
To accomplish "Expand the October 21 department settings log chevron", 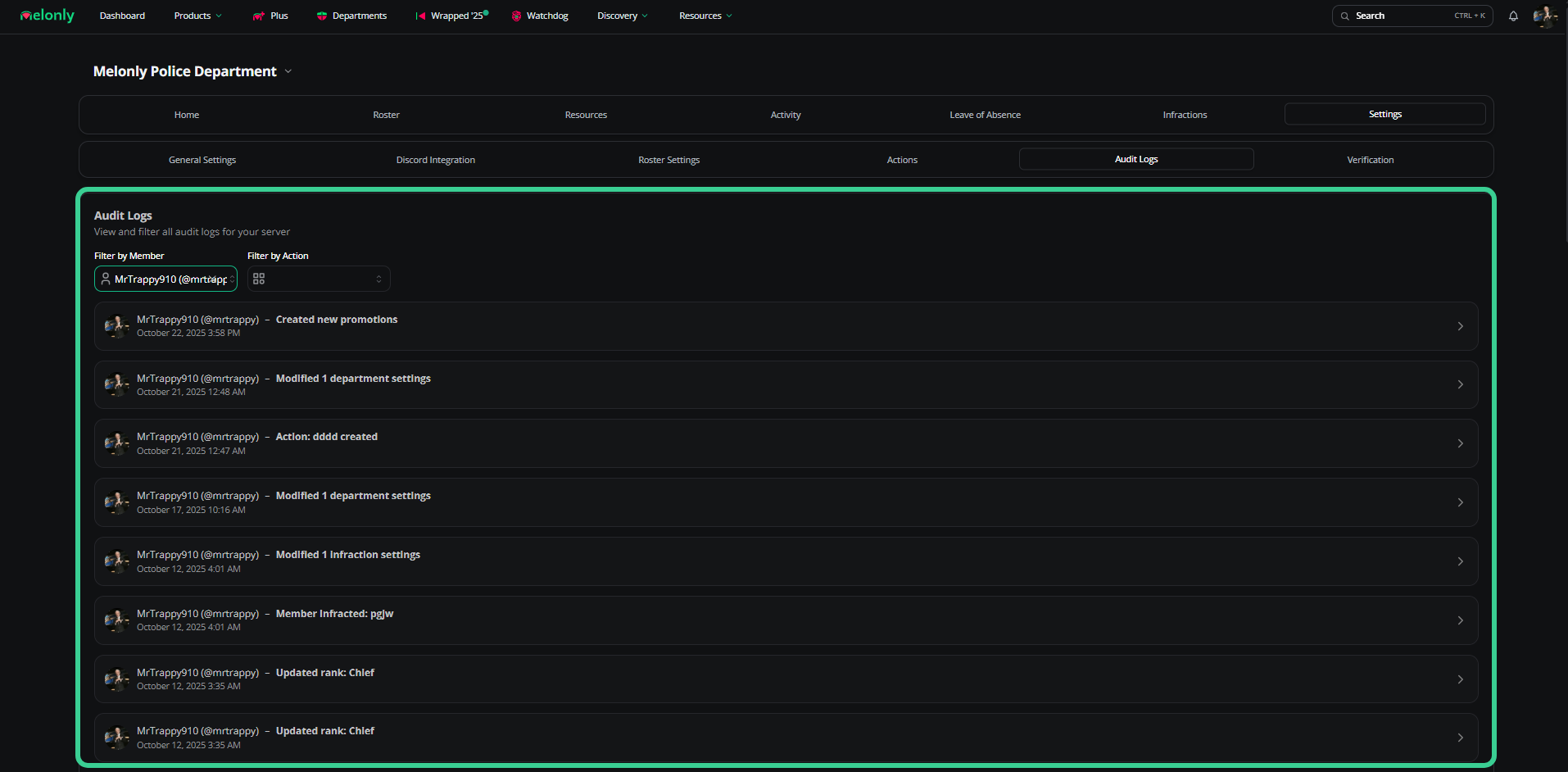I will (x=1460, y=384).
